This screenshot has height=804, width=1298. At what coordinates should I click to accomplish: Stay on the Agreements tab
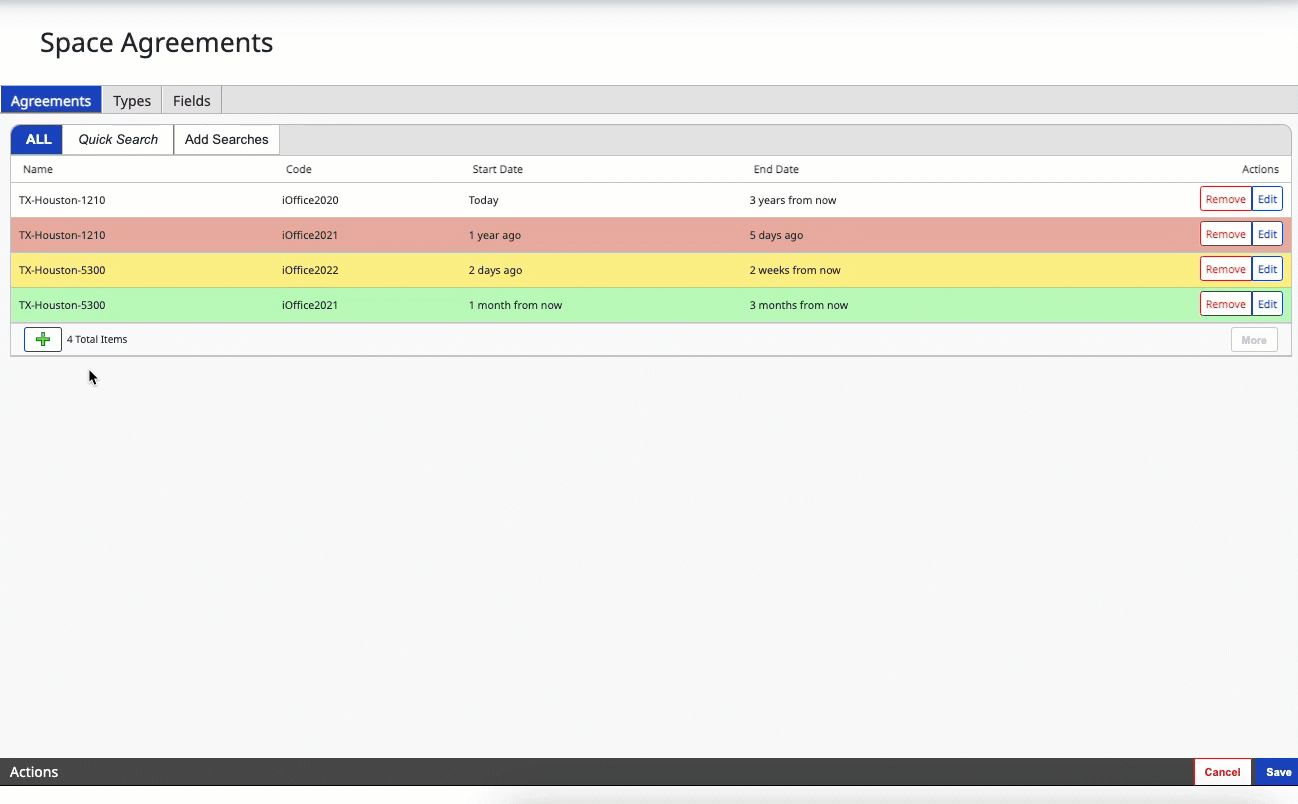(51, 100)
